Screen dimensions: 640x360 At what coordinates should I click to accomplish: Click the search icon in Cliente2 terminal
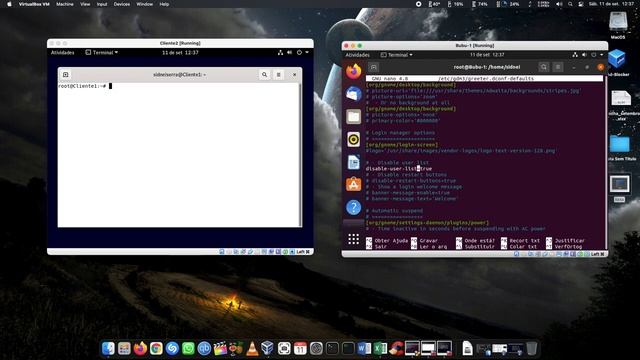tap(264, 75)
